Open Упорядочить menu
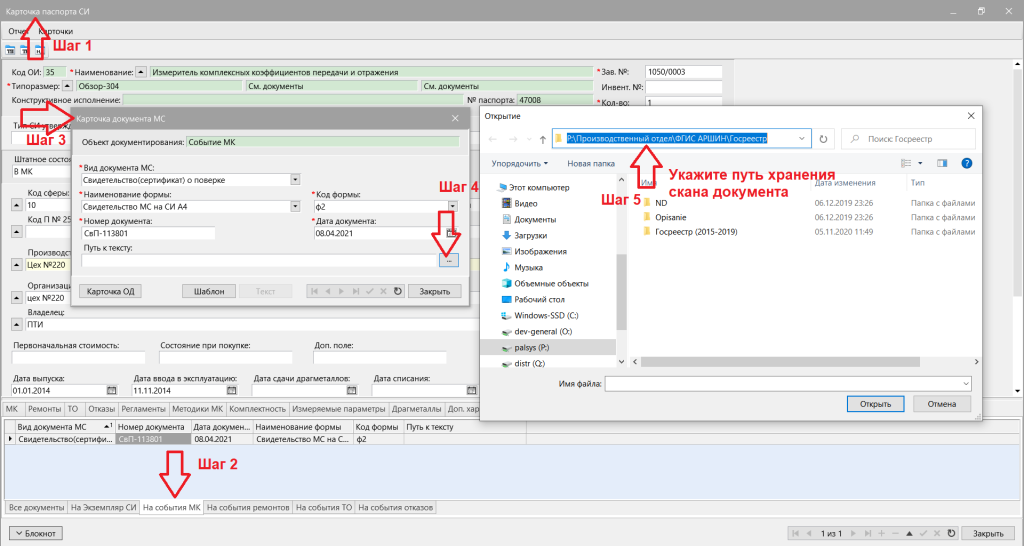This screenshot has width=1024, height=546. 520,163
